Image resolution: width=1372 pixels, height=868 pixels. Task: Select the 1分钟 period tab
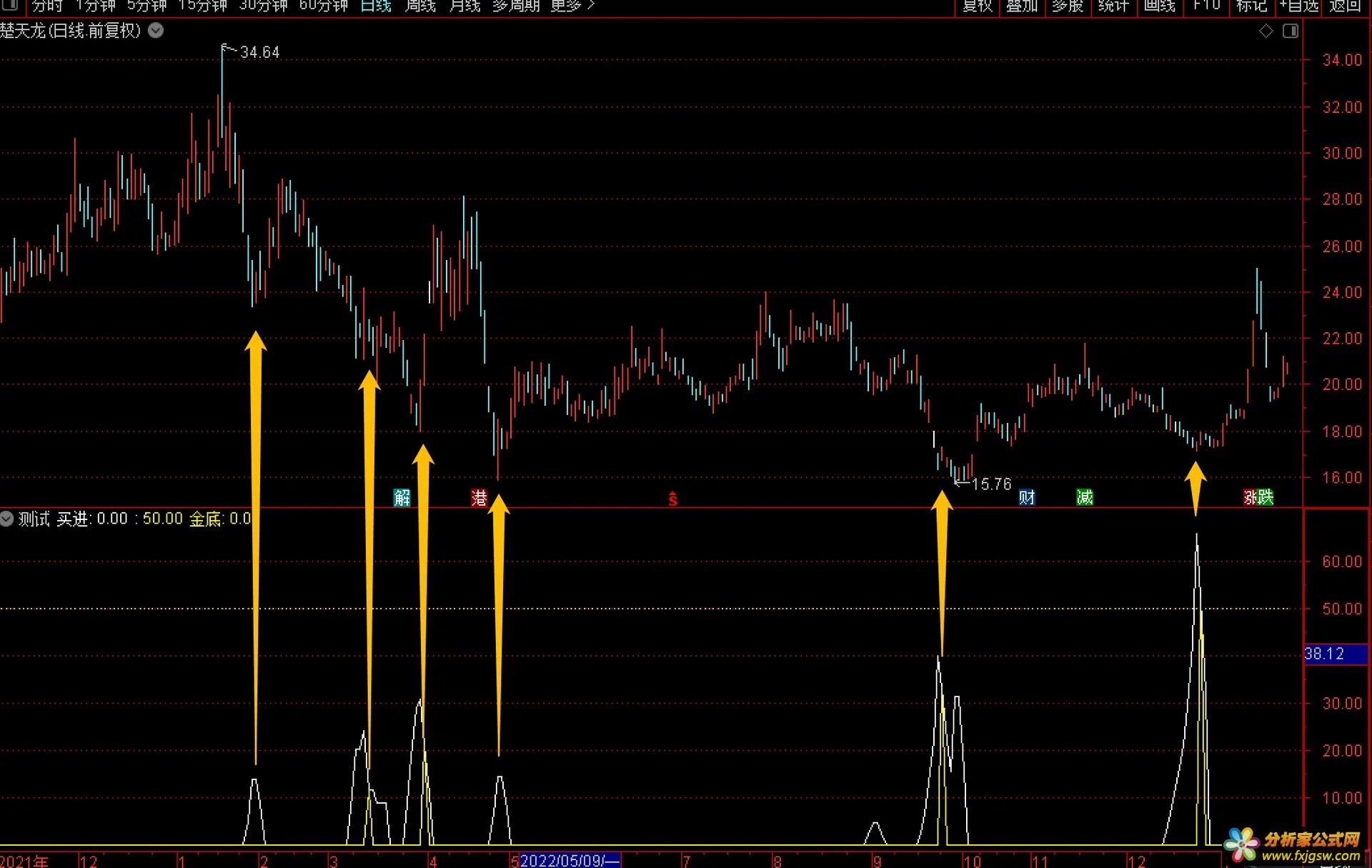coord(95,6)
